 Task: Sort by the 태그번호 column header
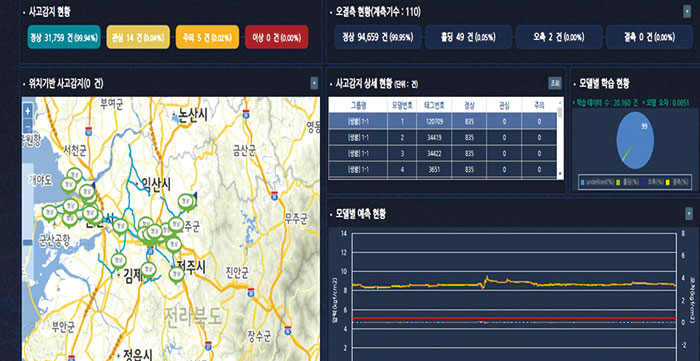tap(434, 106)
